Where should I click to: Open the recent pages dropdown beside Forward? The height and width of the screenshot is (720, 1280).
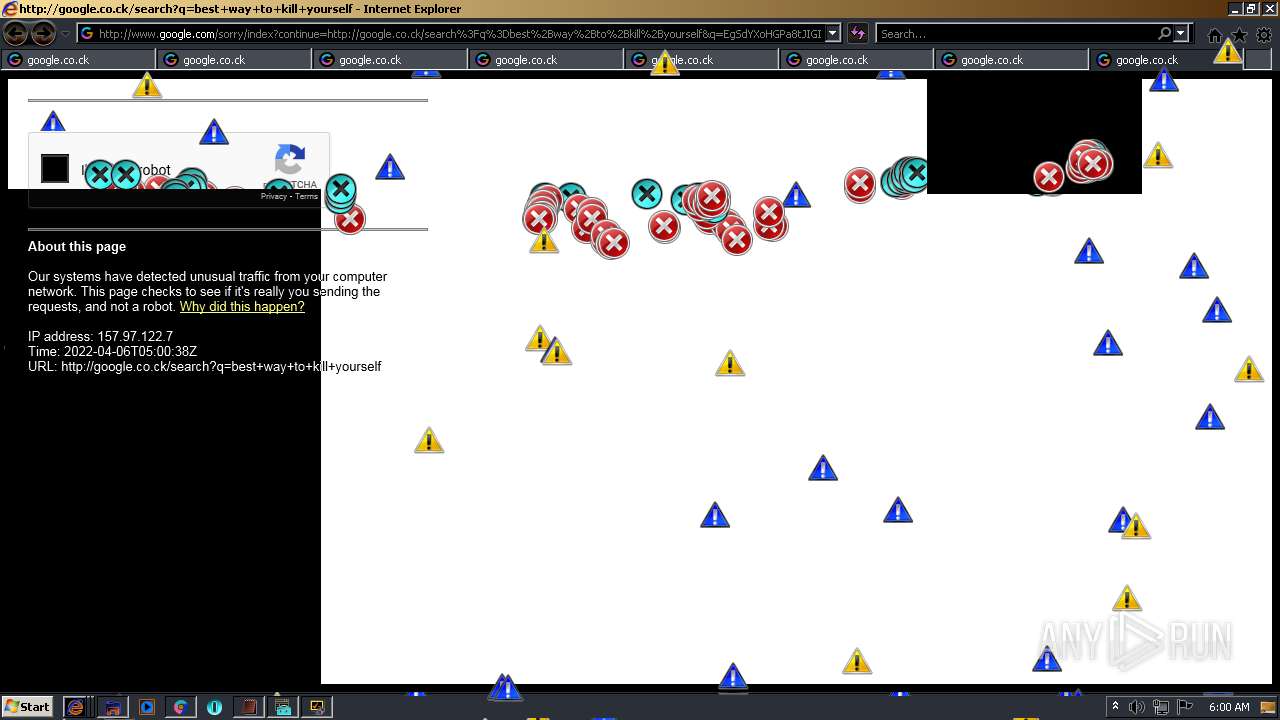tap(66, 34)
